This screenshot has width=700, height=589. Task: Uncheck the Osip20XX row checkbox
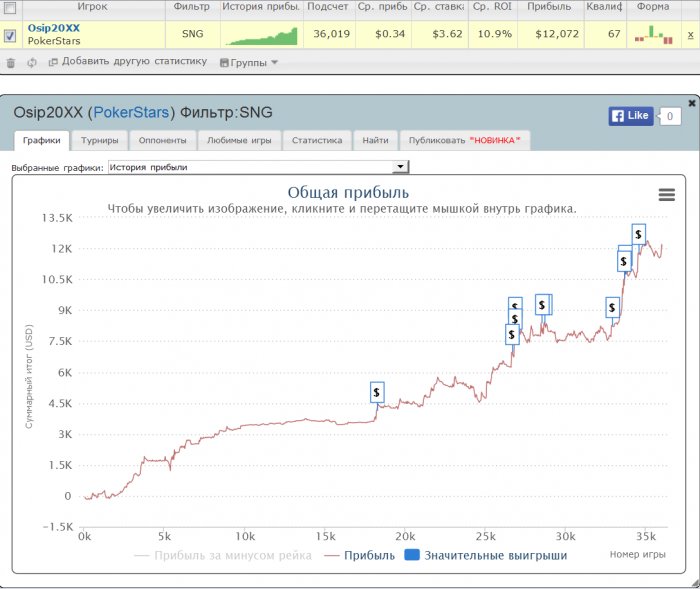click(x=10, y=35)
